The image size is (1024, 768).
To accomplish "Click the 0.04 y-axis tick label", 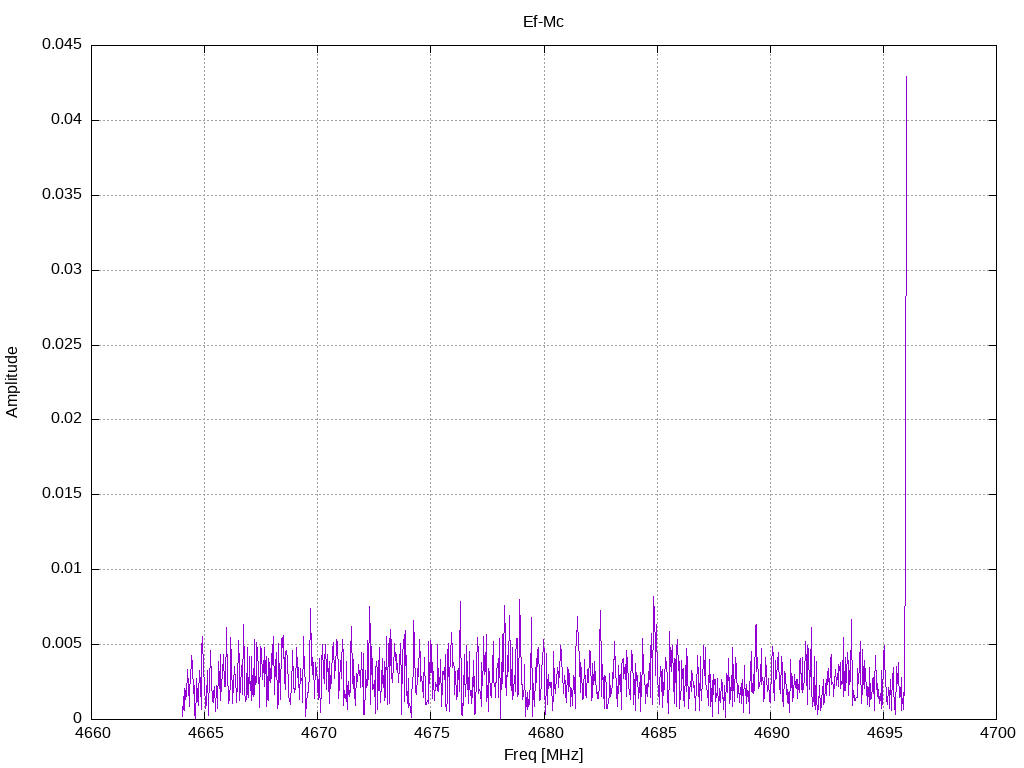I will [x=66, y=120].
